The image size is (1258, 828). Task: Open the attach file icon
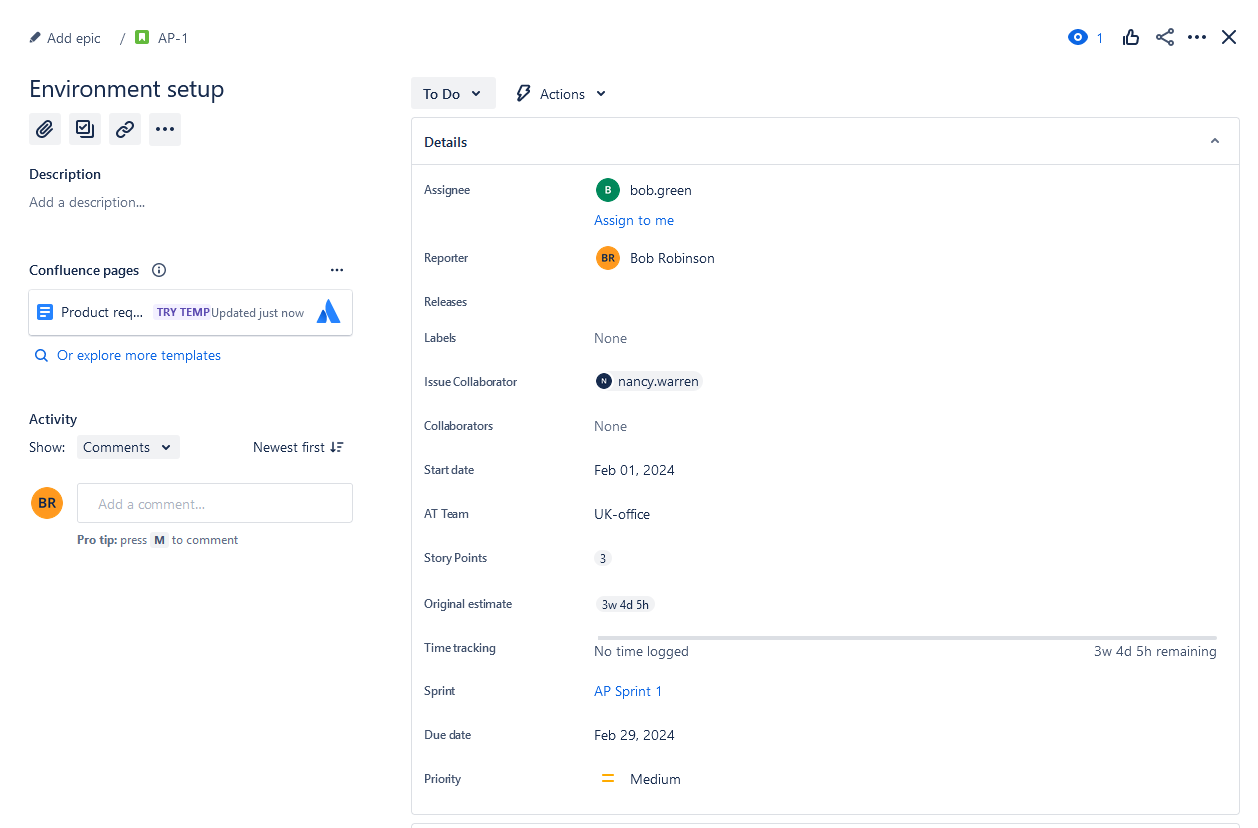click(x=44, y=129)
